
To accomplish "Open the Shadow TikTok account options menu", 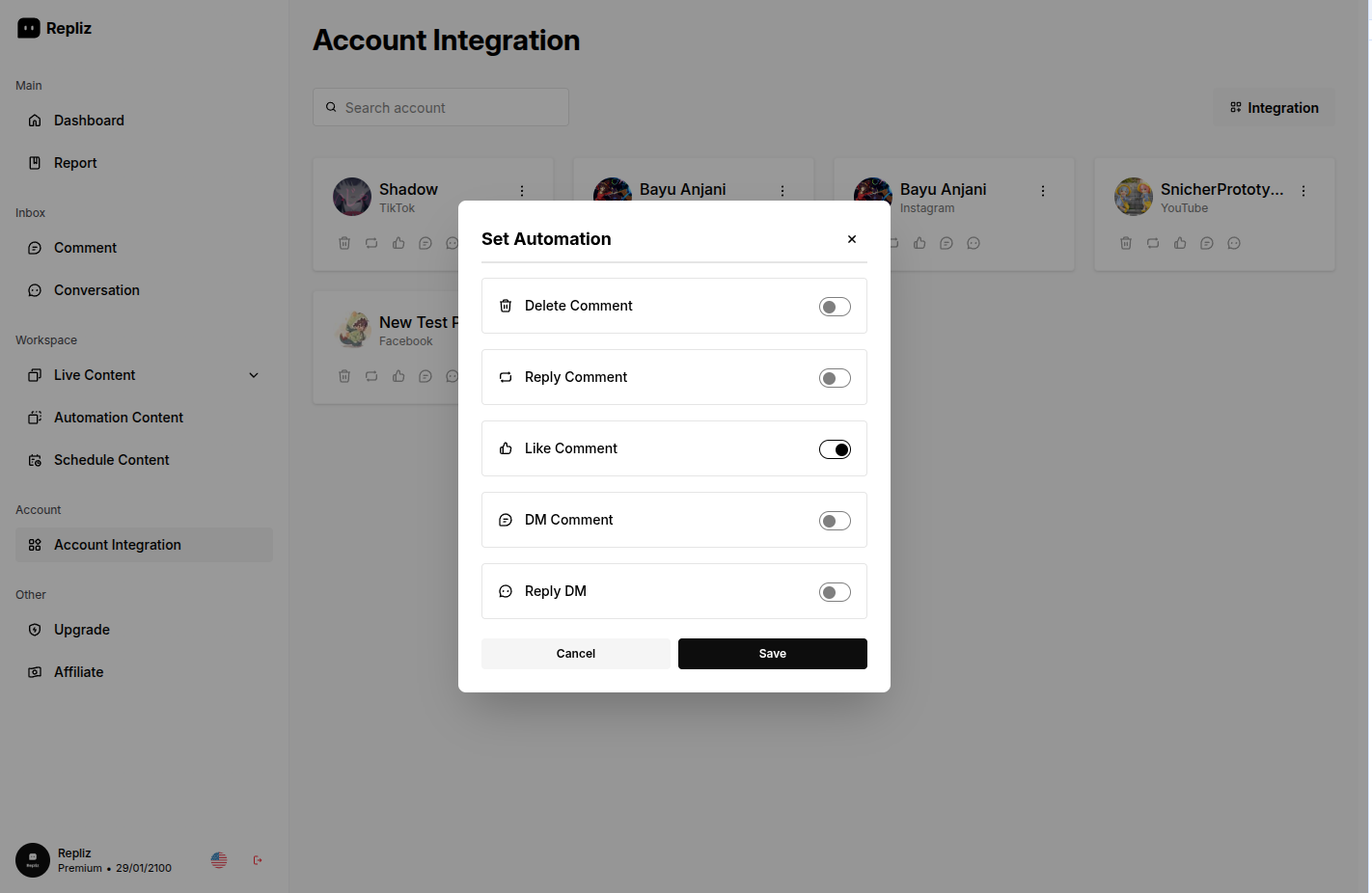I will (522, 191).
